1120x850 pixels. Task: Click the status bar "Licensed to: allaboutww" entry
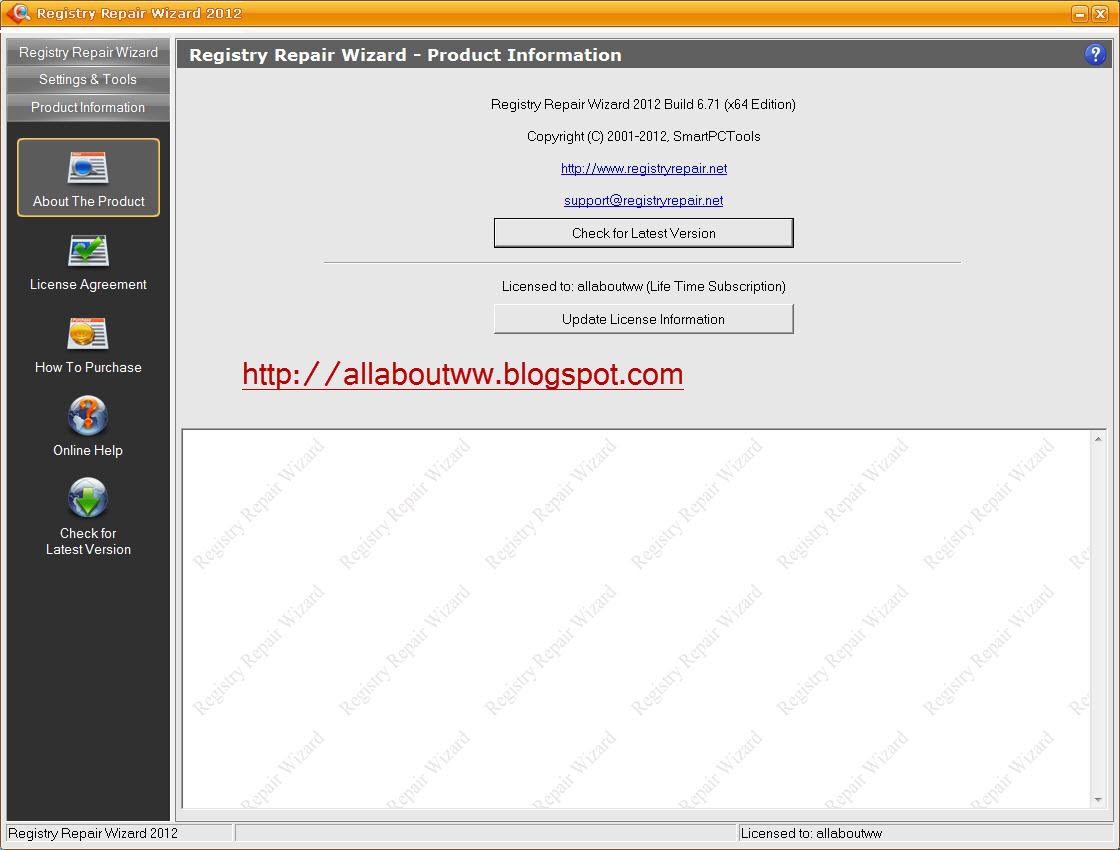point(811,834)
